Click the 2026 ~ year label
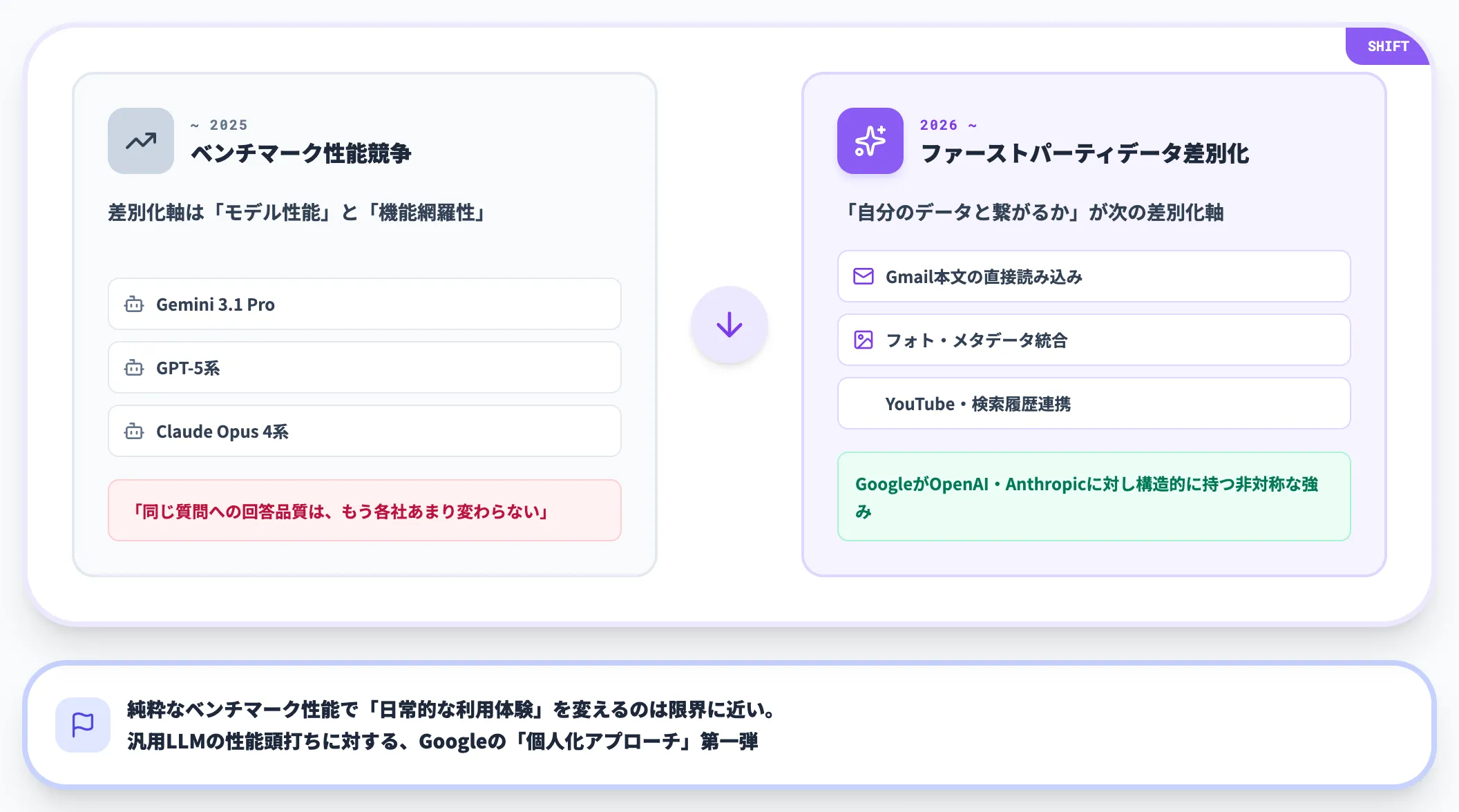1459x812 pixels. [x=948, y=125]
